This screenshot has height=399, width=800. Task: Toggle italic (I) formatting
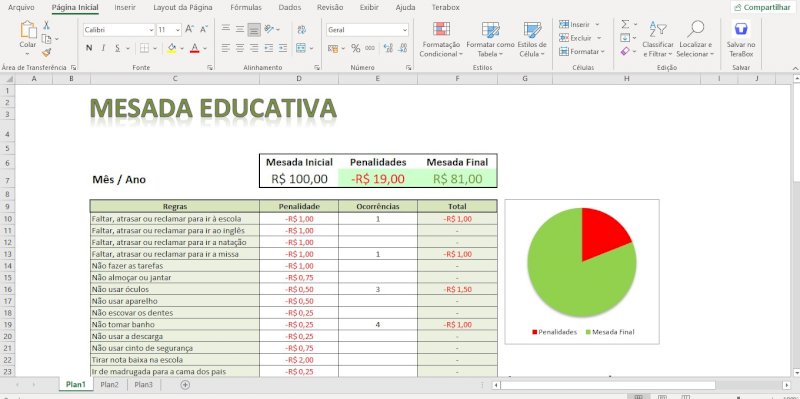[103, 48]
